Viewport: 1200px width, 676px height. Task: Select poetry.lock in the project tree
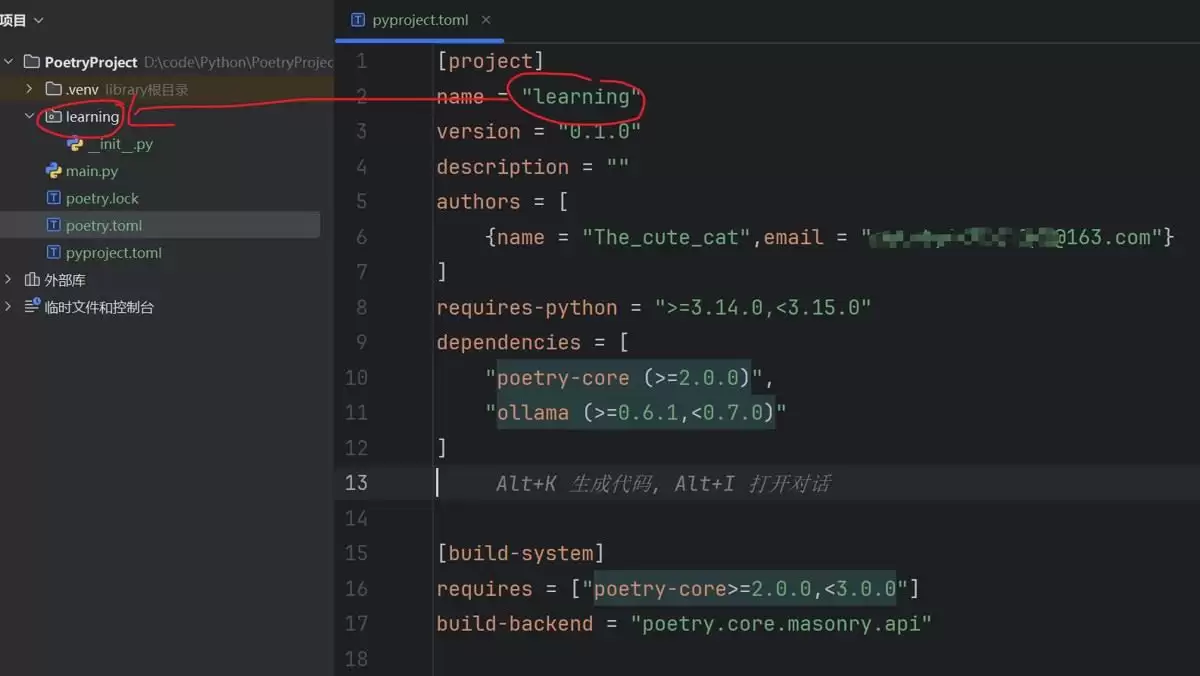[102, 198]
